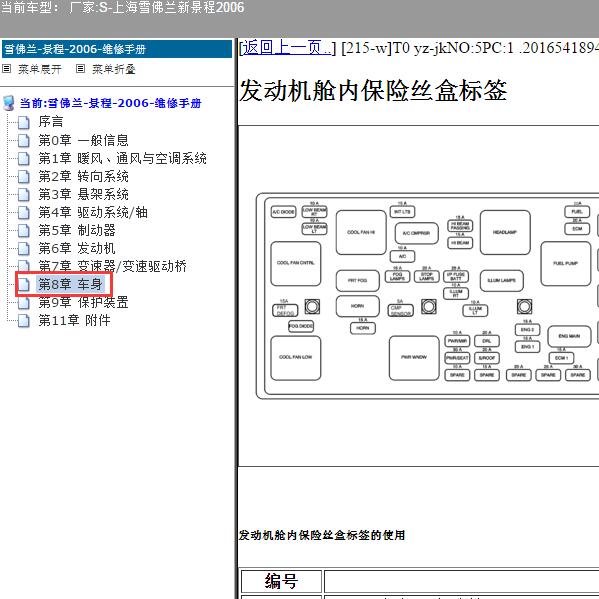Open the 序言 chapter

51,121
